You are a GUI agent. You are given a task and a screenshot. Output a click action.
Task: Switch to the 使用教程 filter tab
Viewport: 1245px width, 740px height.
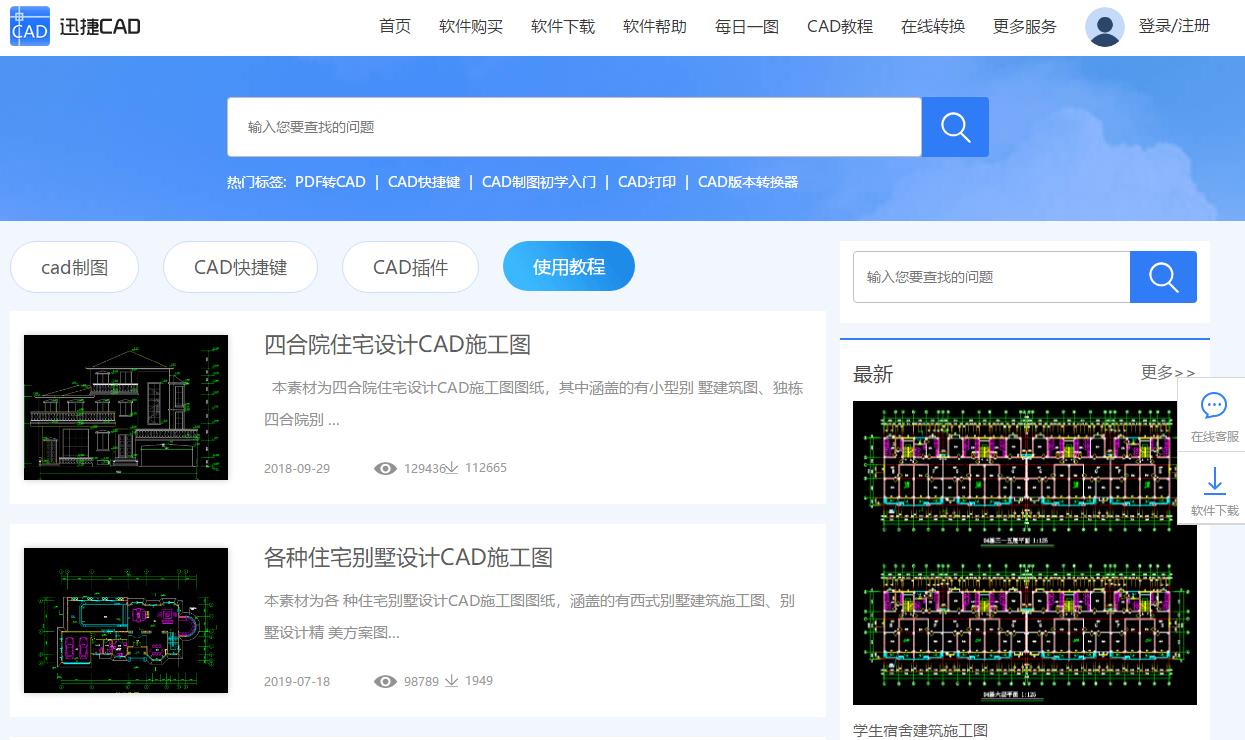568,266
